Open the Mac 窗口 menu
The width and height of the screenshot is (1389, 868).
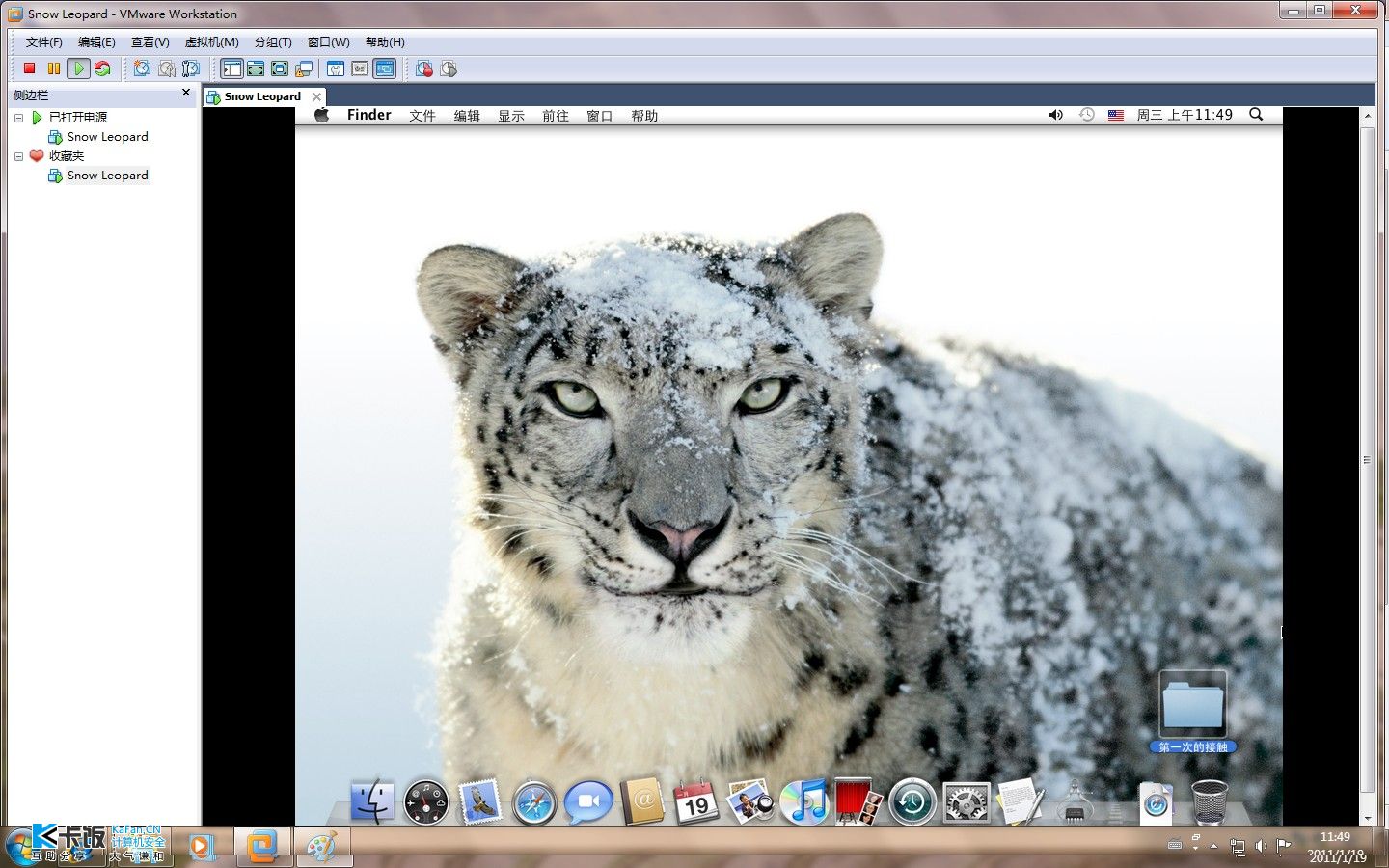pyautogui.click(x=600, y=116)
